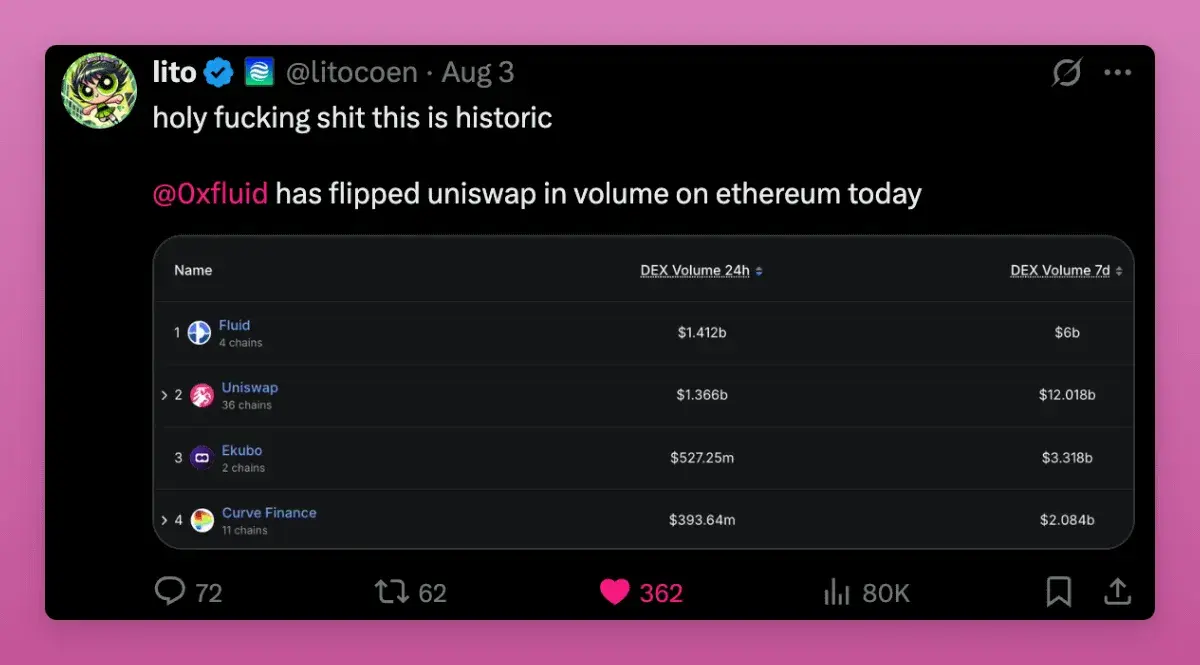The image size is (1200, 665).
Task: Sort by DEX Volume 24h column
Action: [701, 270]
